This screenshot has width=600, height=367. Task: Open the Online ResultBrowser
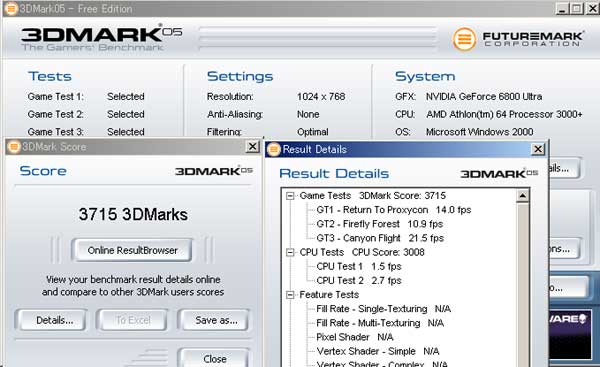point(132,250)
